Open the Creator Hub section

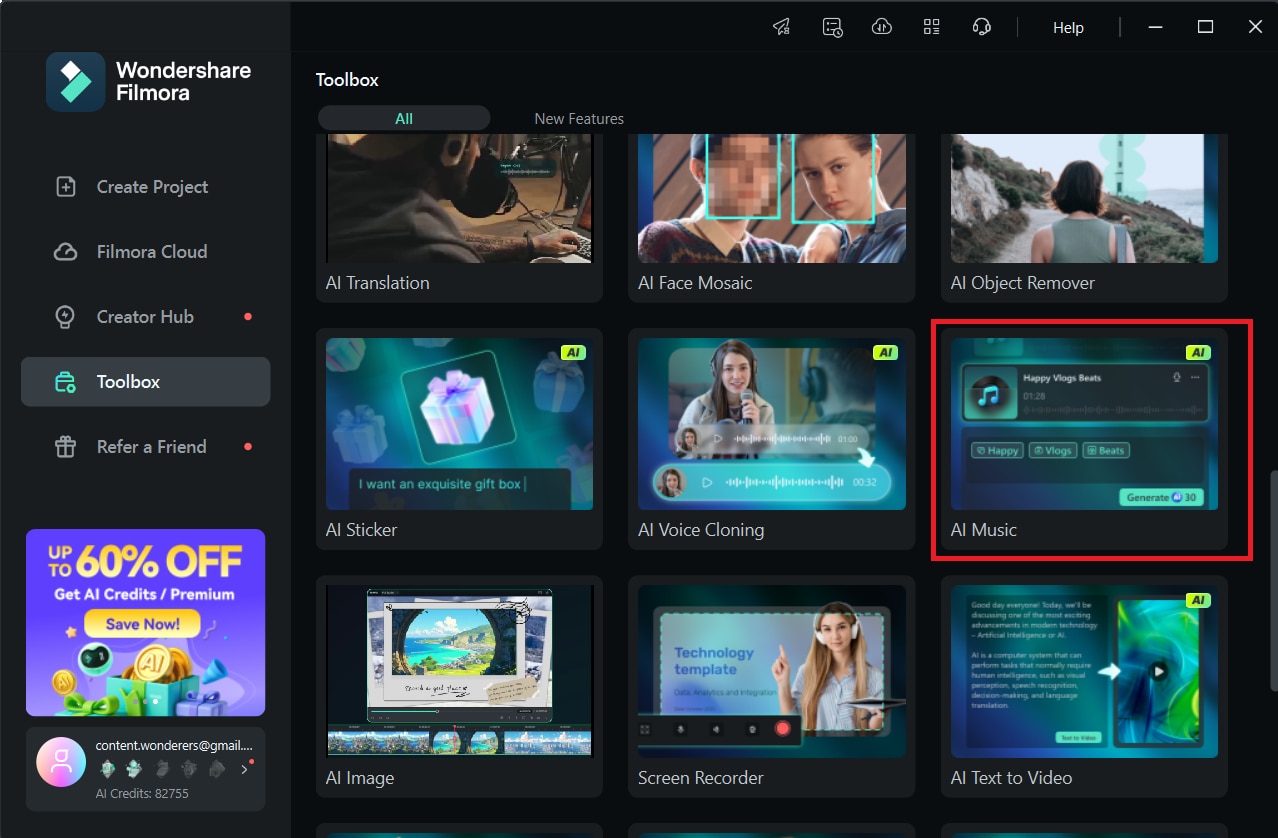click(x=146, y=317)
